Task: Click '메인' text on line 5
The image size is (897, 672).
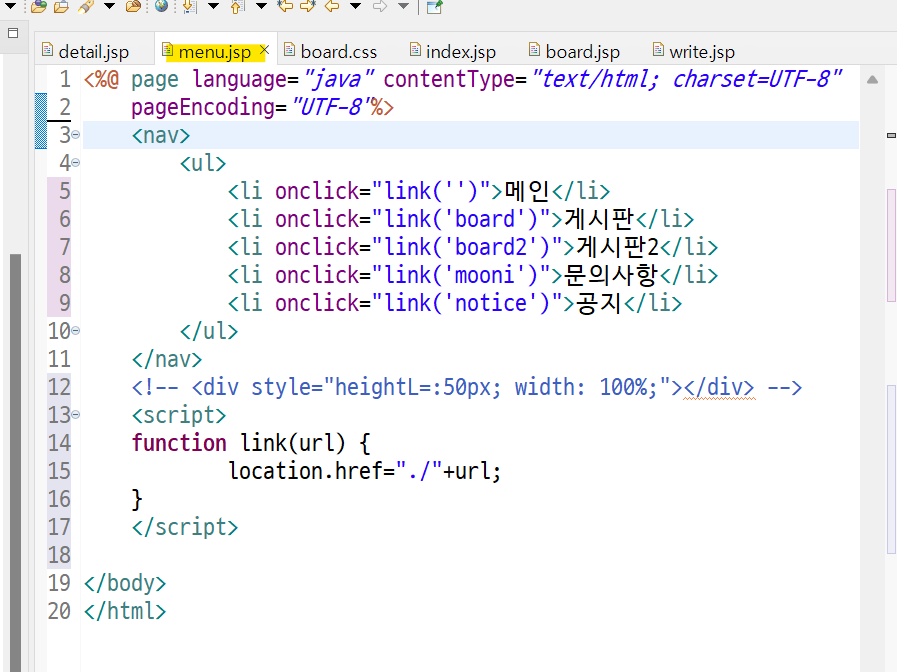Action: (x=527, y=191)
